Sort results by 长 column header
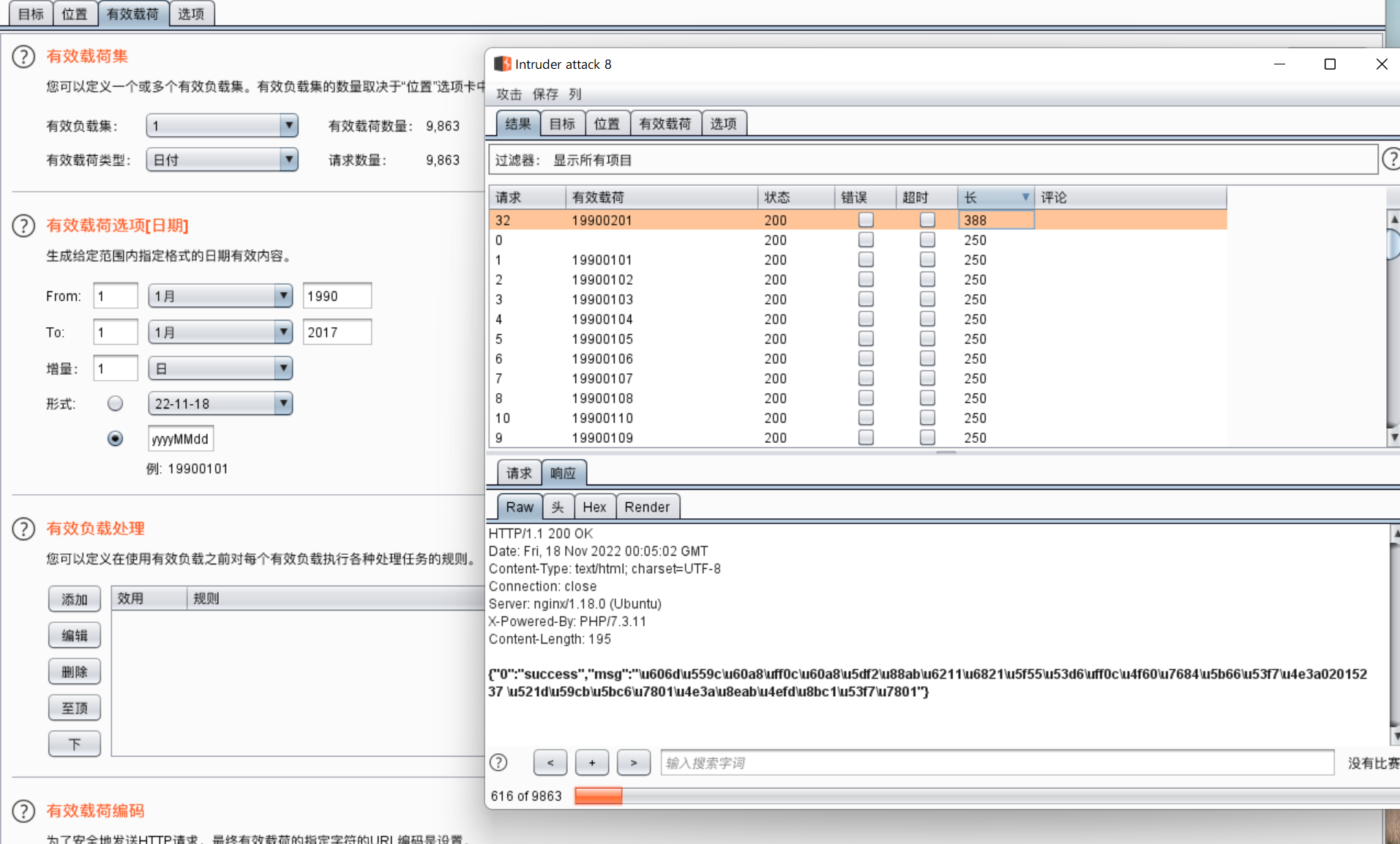Viewport: 1400px width, 844px height. coord(995,197)
